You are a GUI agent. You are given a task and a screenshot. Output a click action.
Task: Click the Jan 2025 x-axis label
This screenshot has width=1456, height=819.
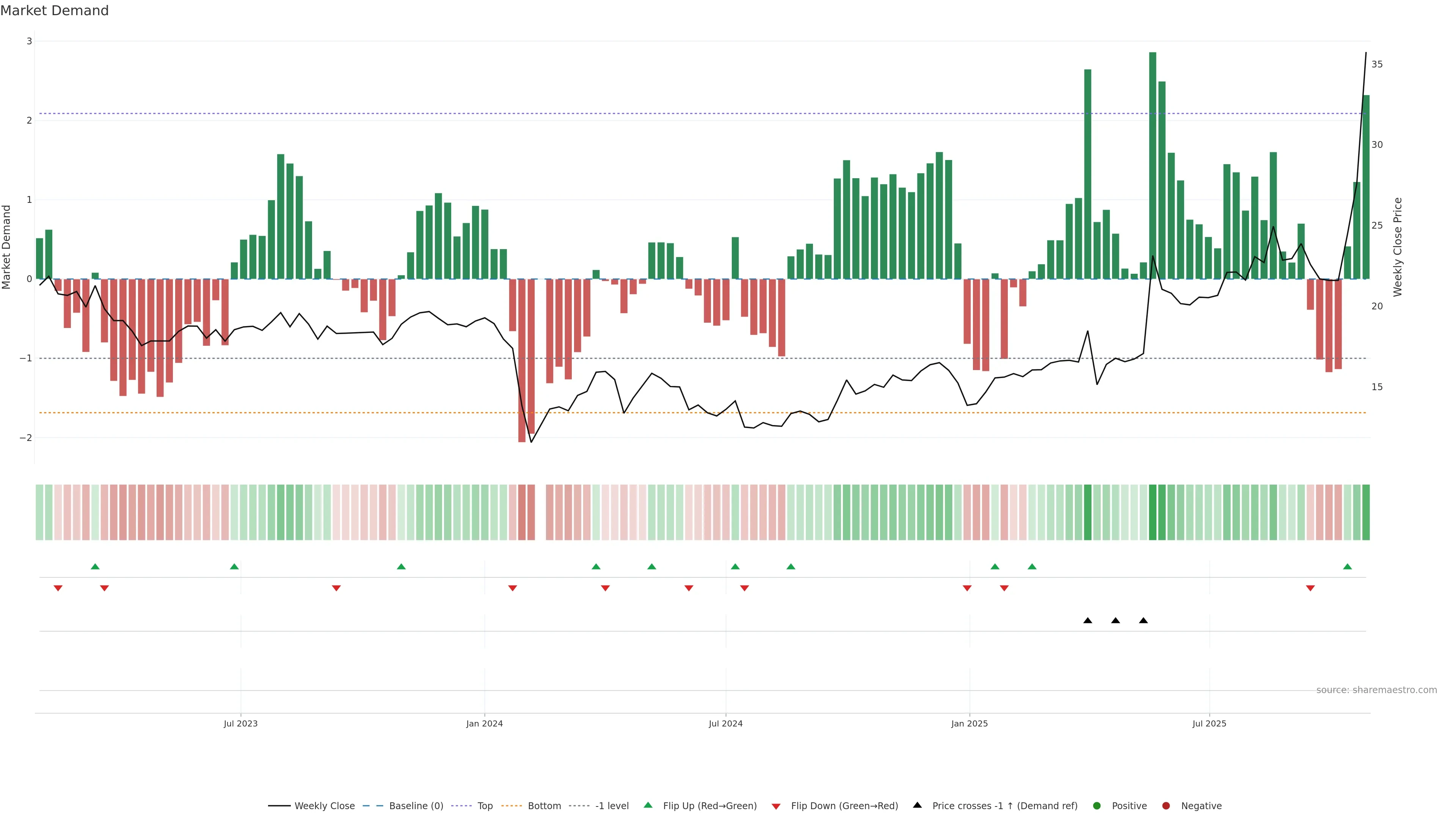[970, 723]
